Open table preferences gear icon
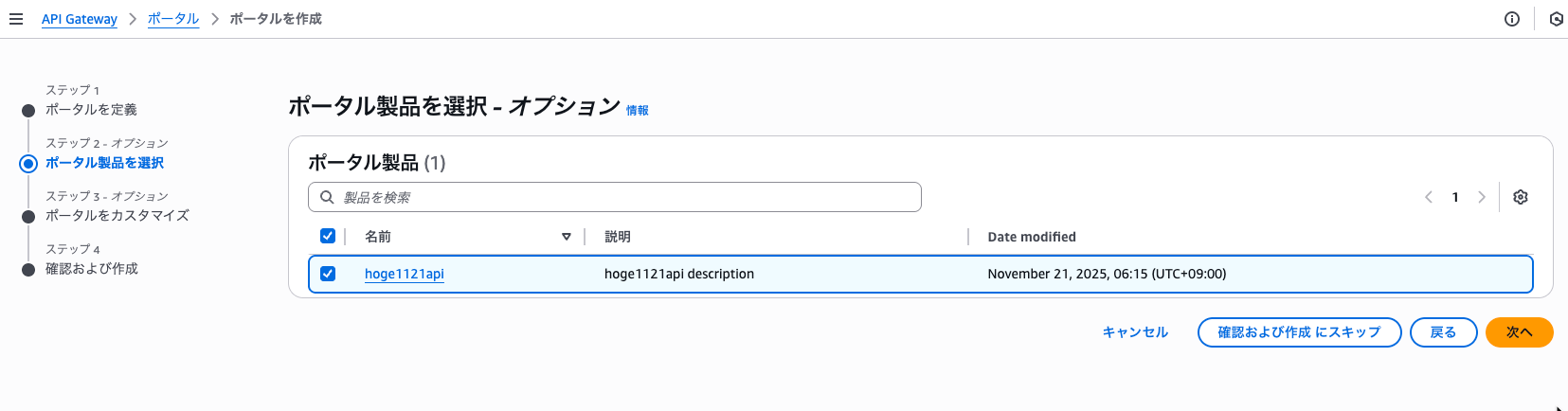Image resolution: width=1568 pixels, height=411 pixels. (1521, 197)
